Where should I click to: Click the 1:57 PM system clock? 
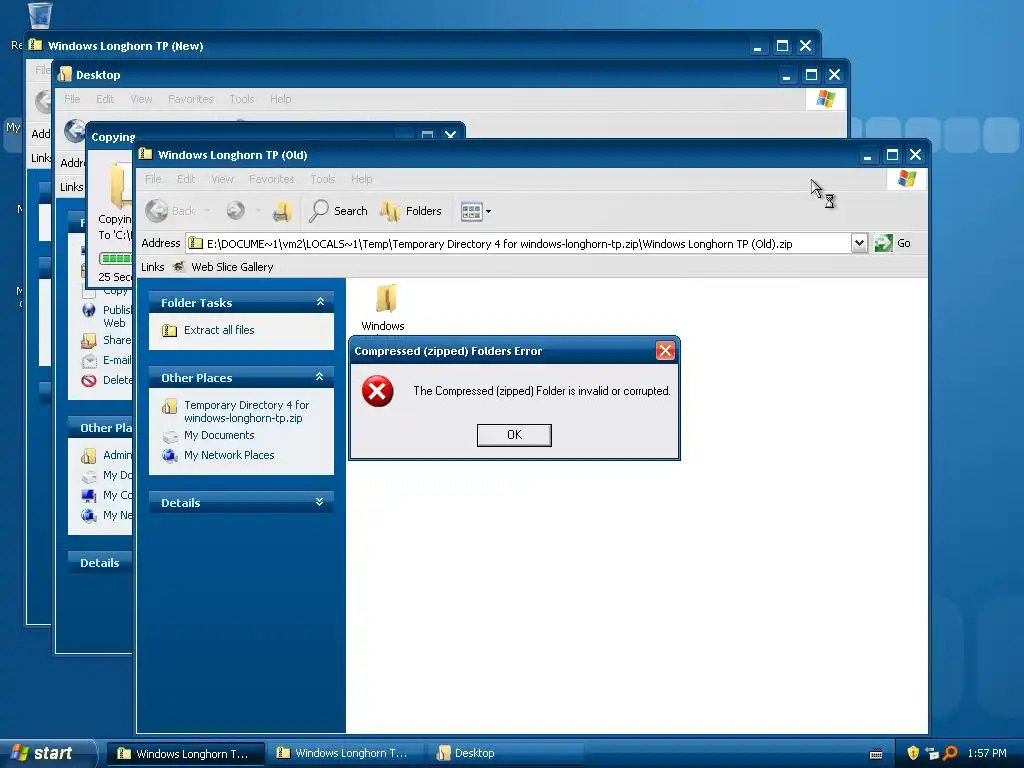click(x=987, y=753)
